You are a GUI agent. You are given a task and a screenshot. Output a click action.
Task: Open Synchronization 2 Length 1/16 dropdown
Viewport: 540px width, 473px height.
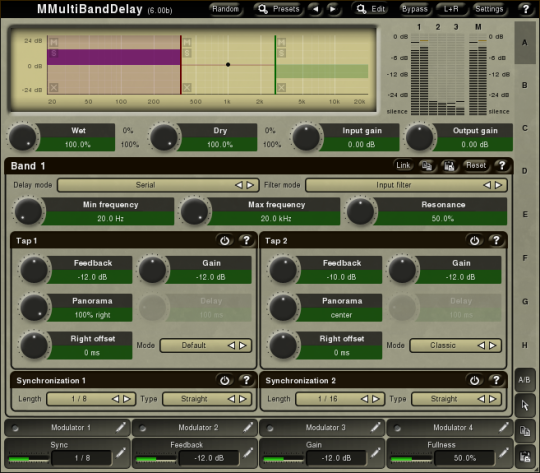point(340,399)
